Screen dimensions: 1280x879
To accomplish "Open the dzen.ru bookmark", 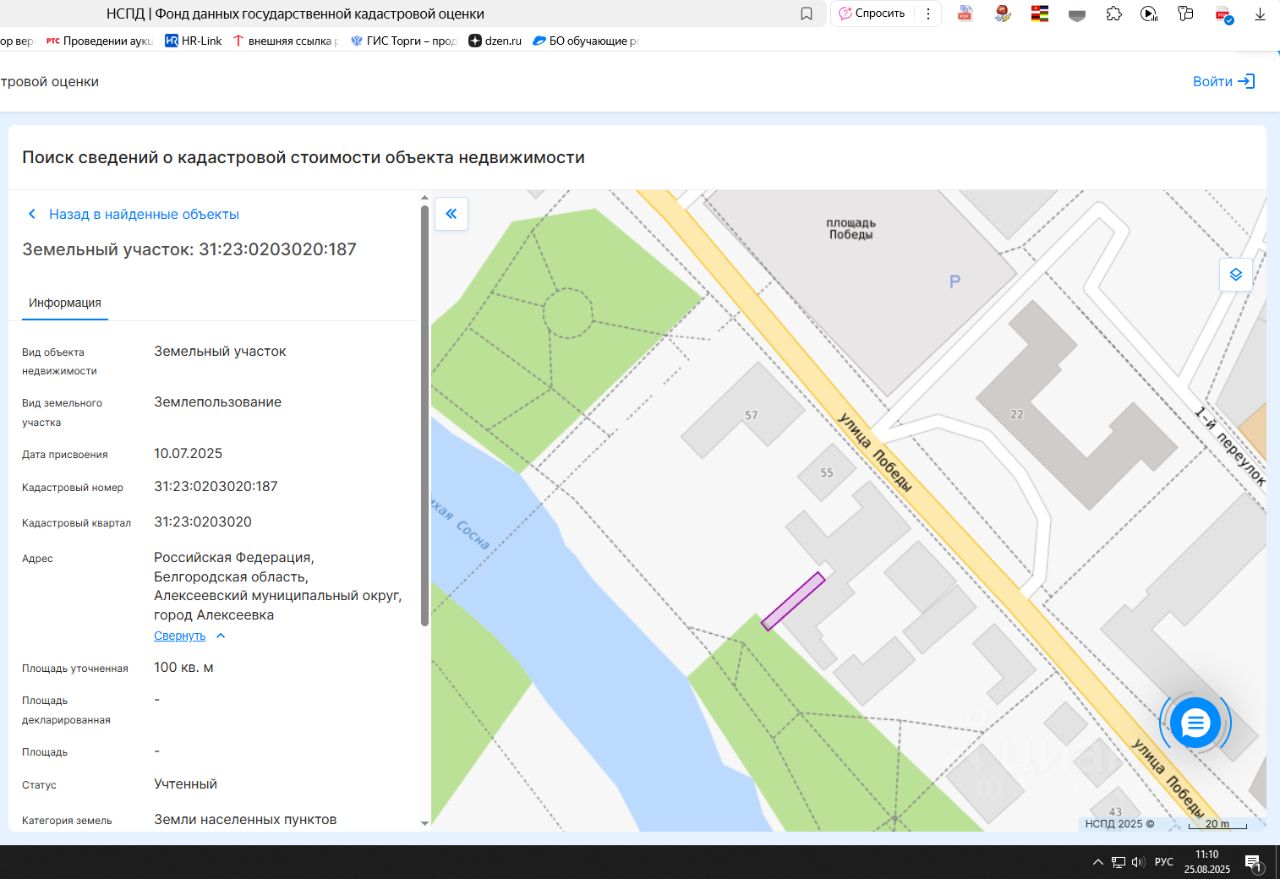I will [x=496, y=41].
